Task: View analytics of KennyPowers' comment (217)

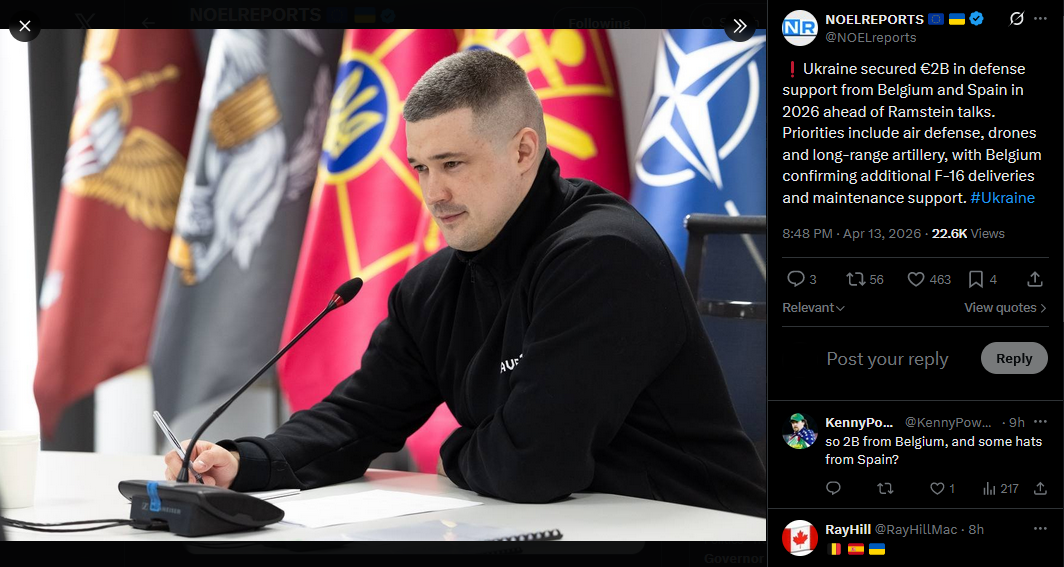Action: (1000, 488)
